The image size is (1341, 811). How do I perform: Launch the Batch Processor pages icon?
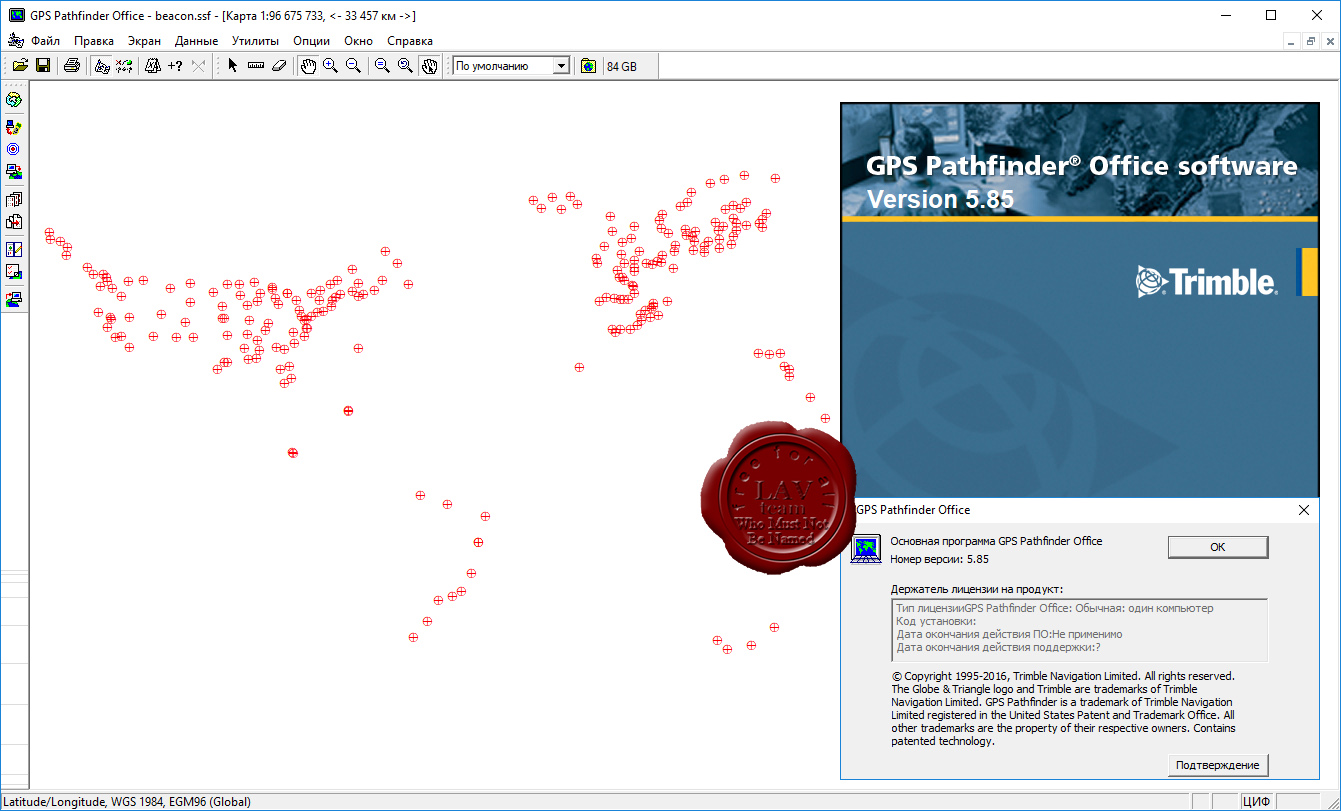(14, 200)
